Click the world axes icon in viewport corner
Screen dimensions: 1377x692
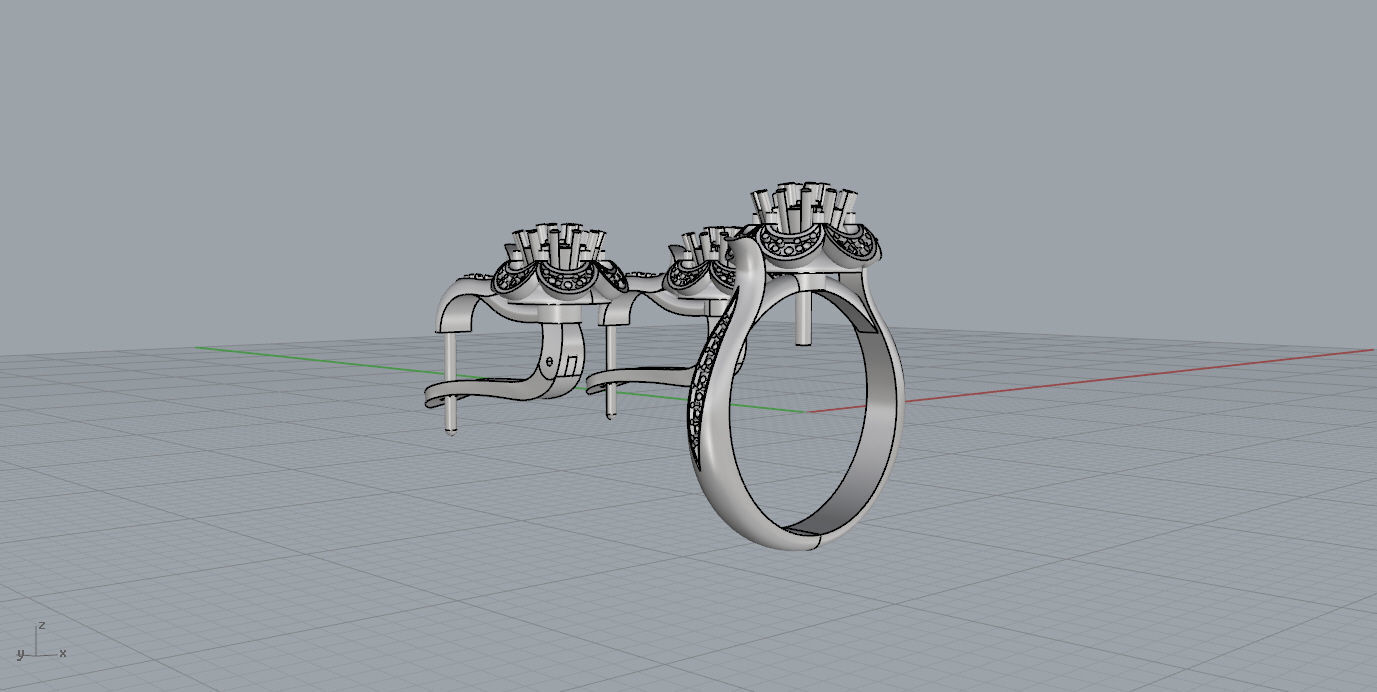point(40,642)
